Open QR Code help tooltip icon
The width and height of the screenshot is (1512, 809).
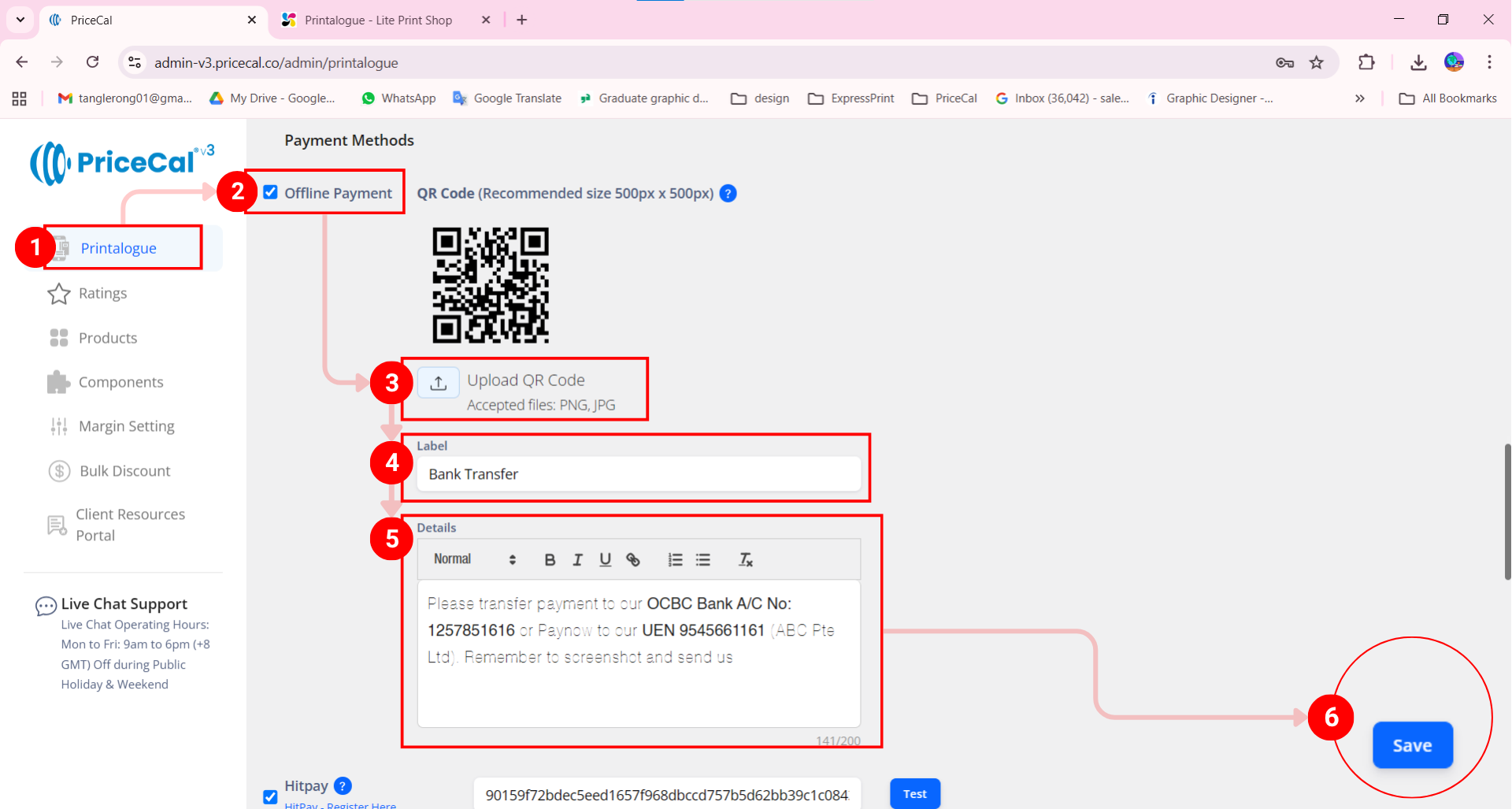pos(728,194)
